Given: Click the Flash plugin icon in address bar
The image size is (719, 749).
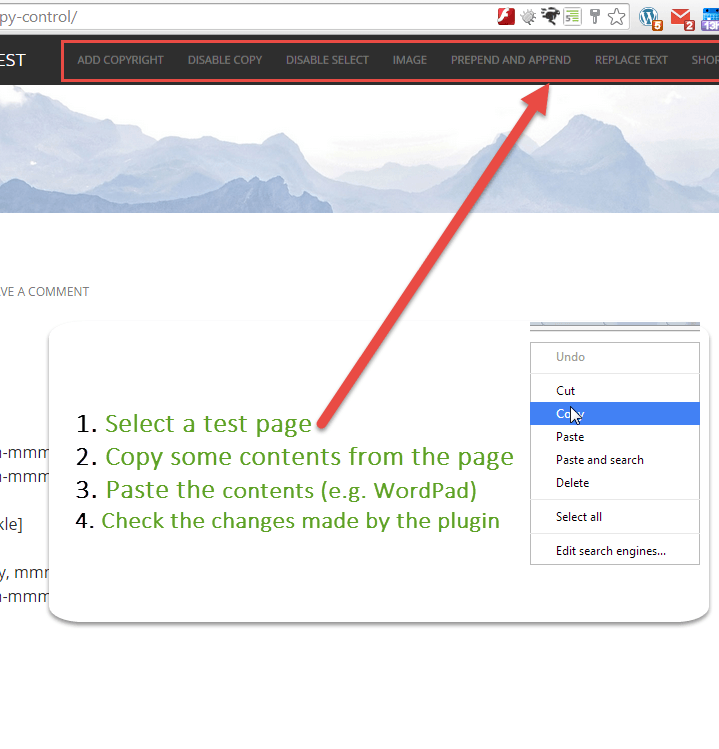Looking at the screenshot, I should coord(507,16).
